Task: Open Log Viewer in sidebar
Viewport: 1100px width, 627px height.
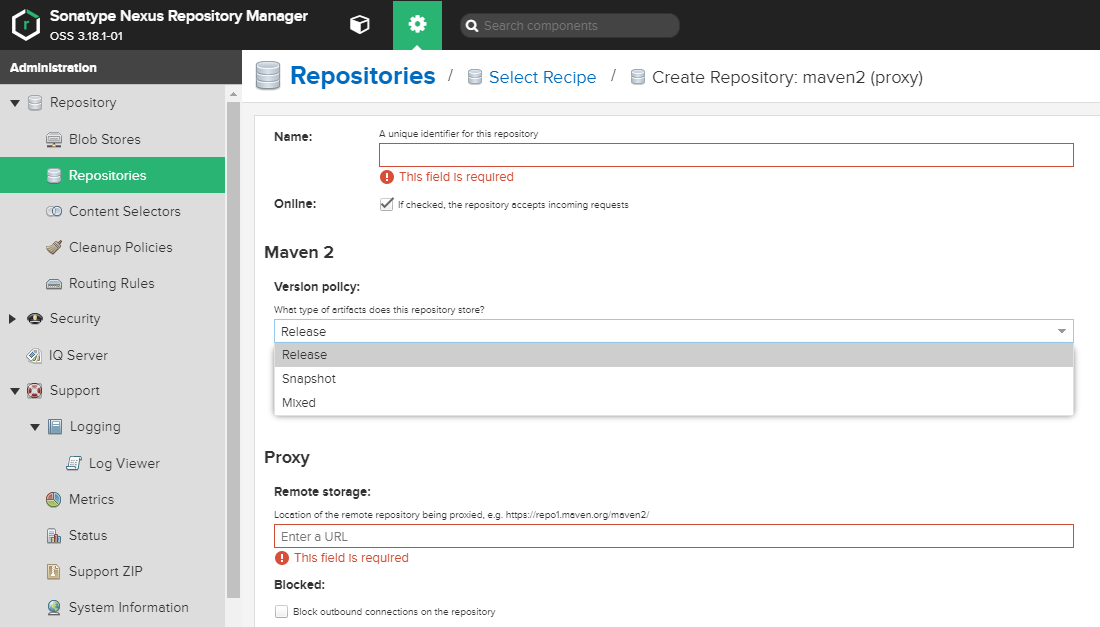Action: [124, 463]
